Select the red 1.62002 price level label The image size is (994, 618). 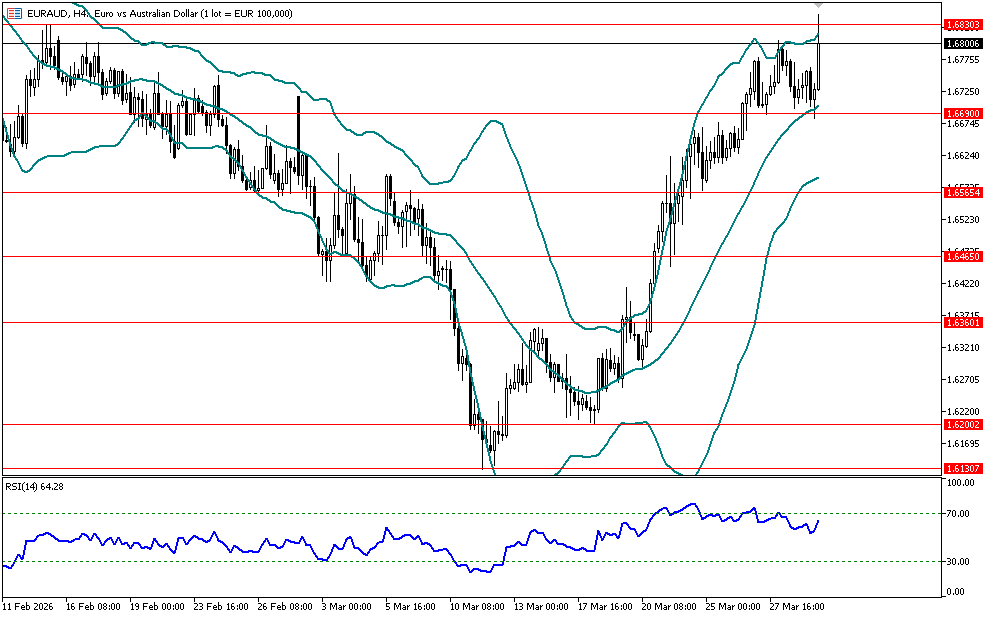coord(962,424)
